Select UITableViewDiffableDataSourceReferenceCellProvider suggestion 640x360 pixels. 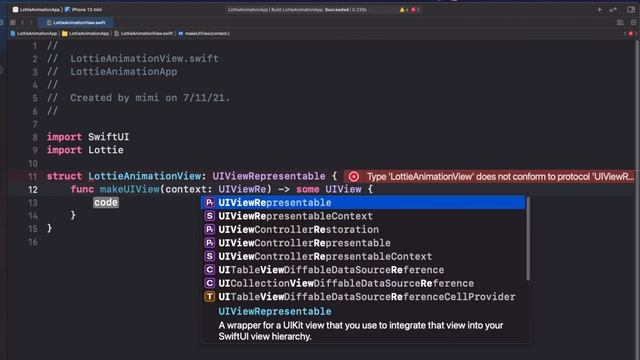(363, 297)
